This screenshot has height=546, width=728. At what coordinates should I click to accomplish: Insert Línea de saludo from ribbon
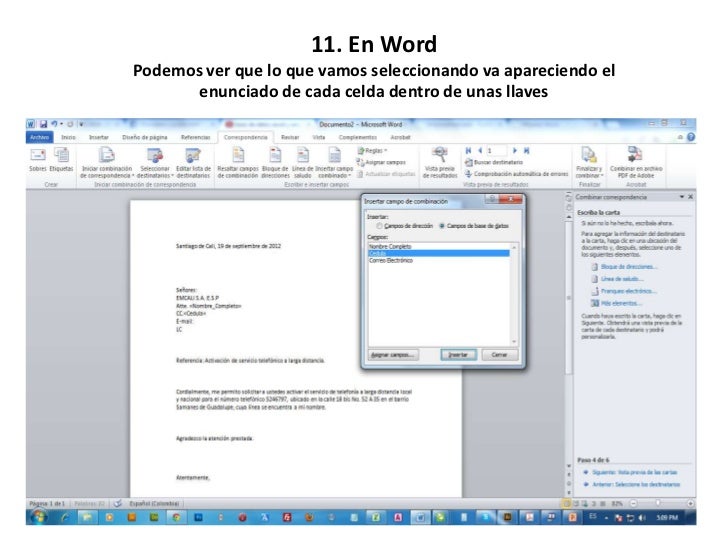(302, 163)
